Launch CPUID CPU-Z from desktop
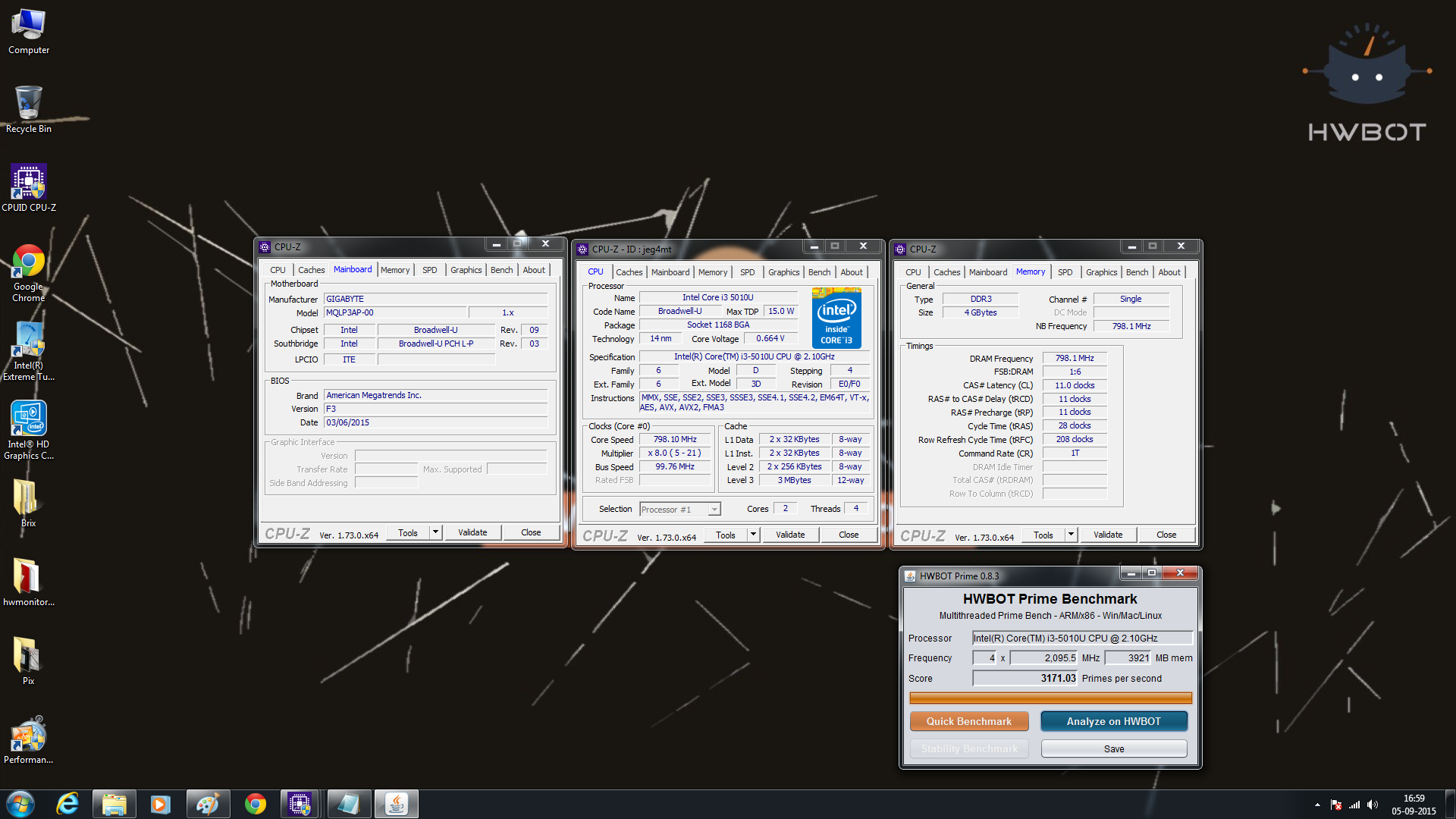This screenshot has height=819, width=1456. (x=29, y=188)
